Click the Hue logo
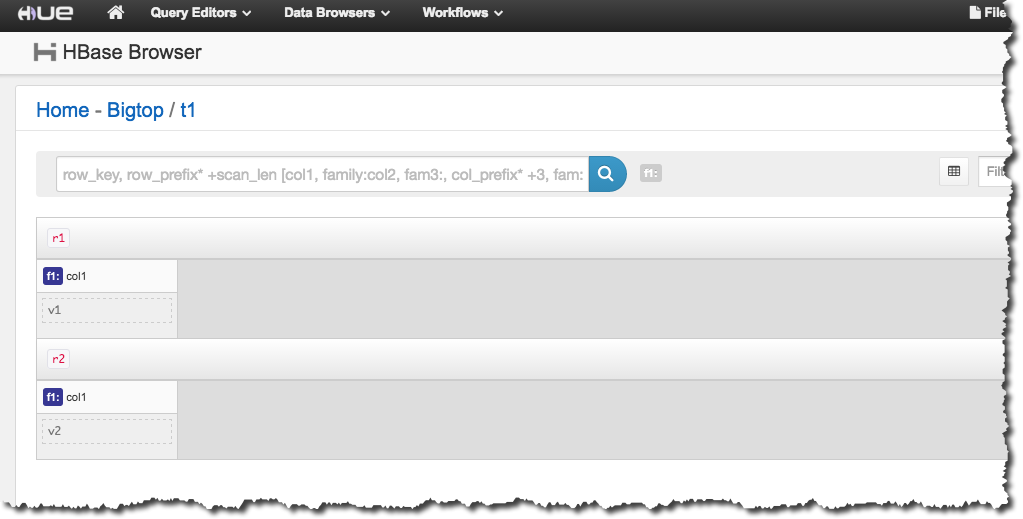Viewport: 1023px width, 519px height. coord(45,13)
